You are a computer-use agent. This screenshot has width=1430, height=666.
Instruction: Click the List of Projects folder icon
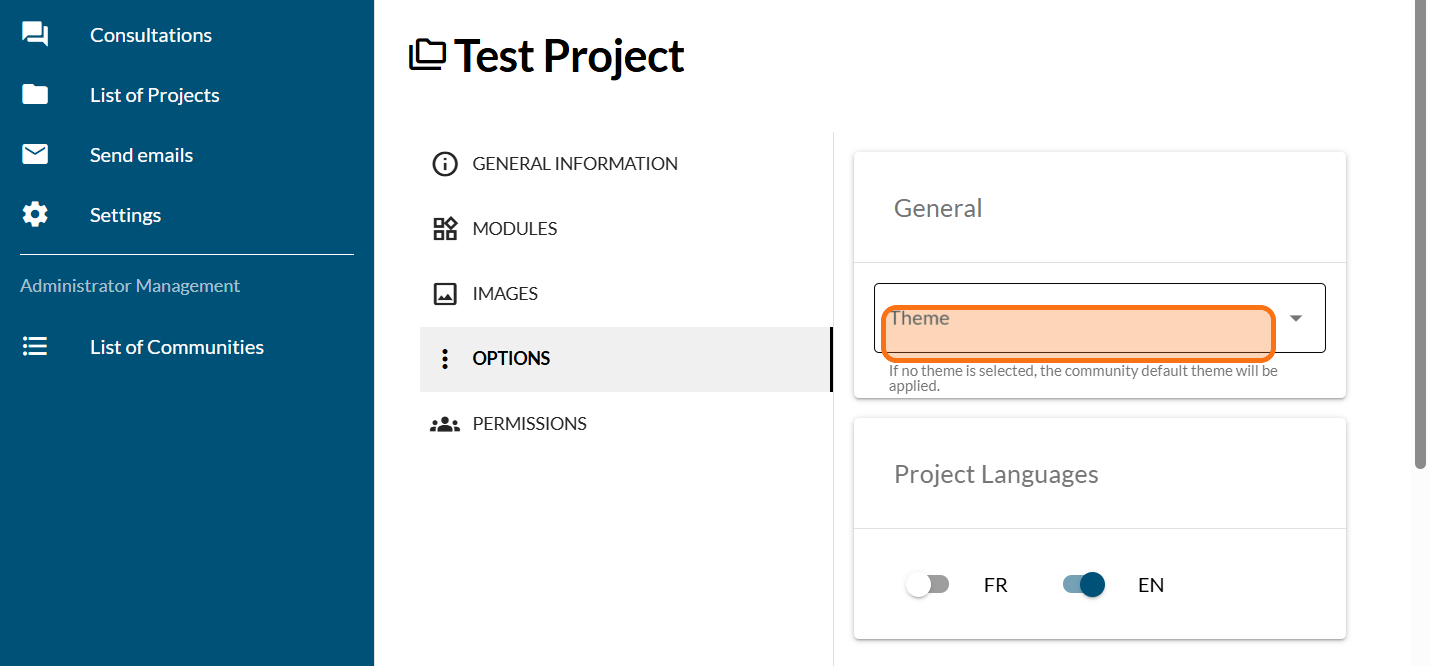35,95
